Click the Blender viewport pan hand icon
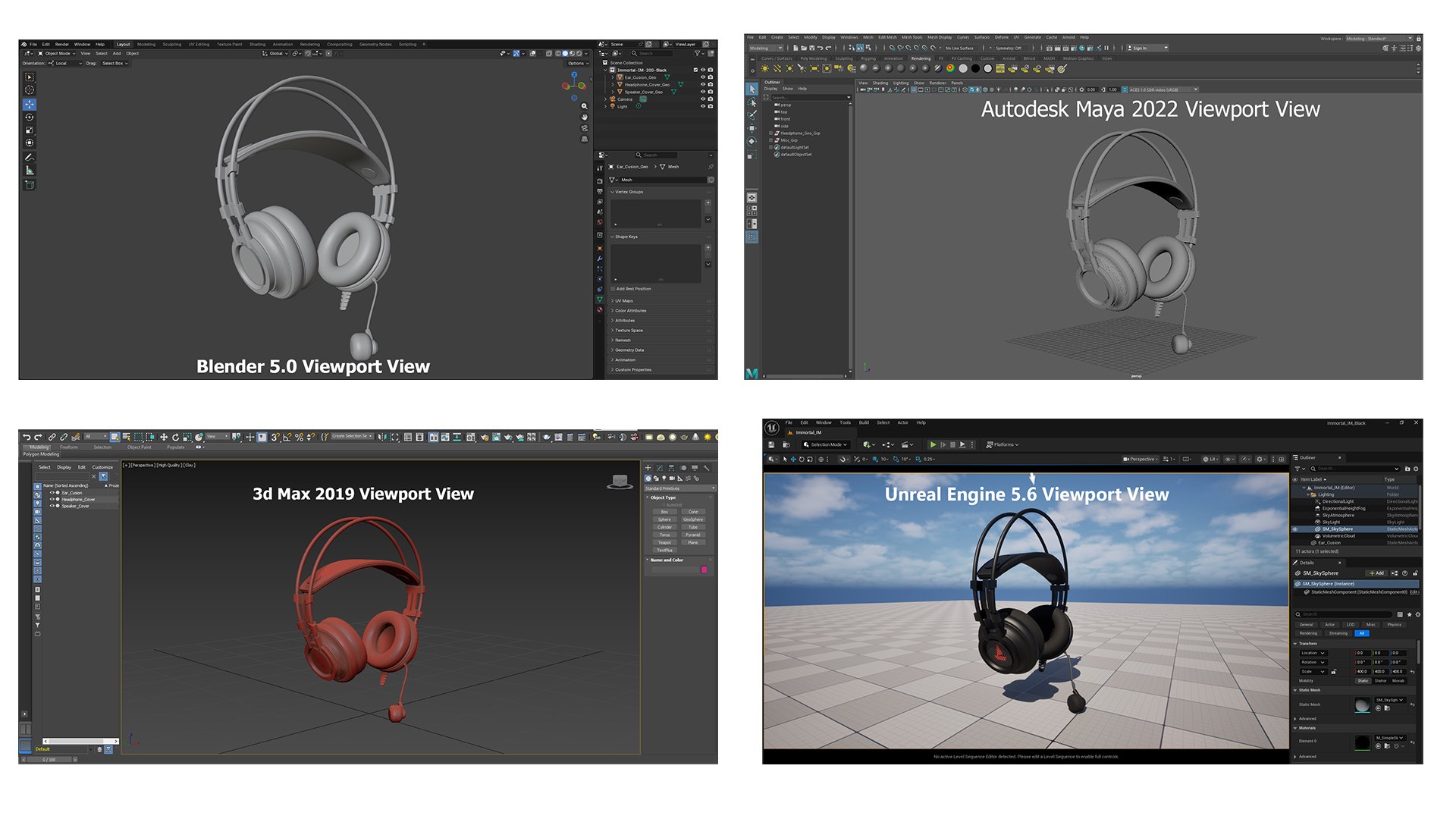Viewport: 1456px width, 819px height. pyautogui.click(x=584, y=118)
